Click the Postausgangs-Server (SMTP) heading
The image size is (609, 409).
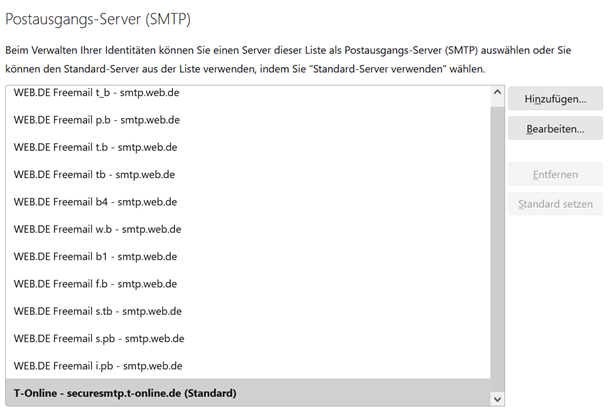(112, 19)
